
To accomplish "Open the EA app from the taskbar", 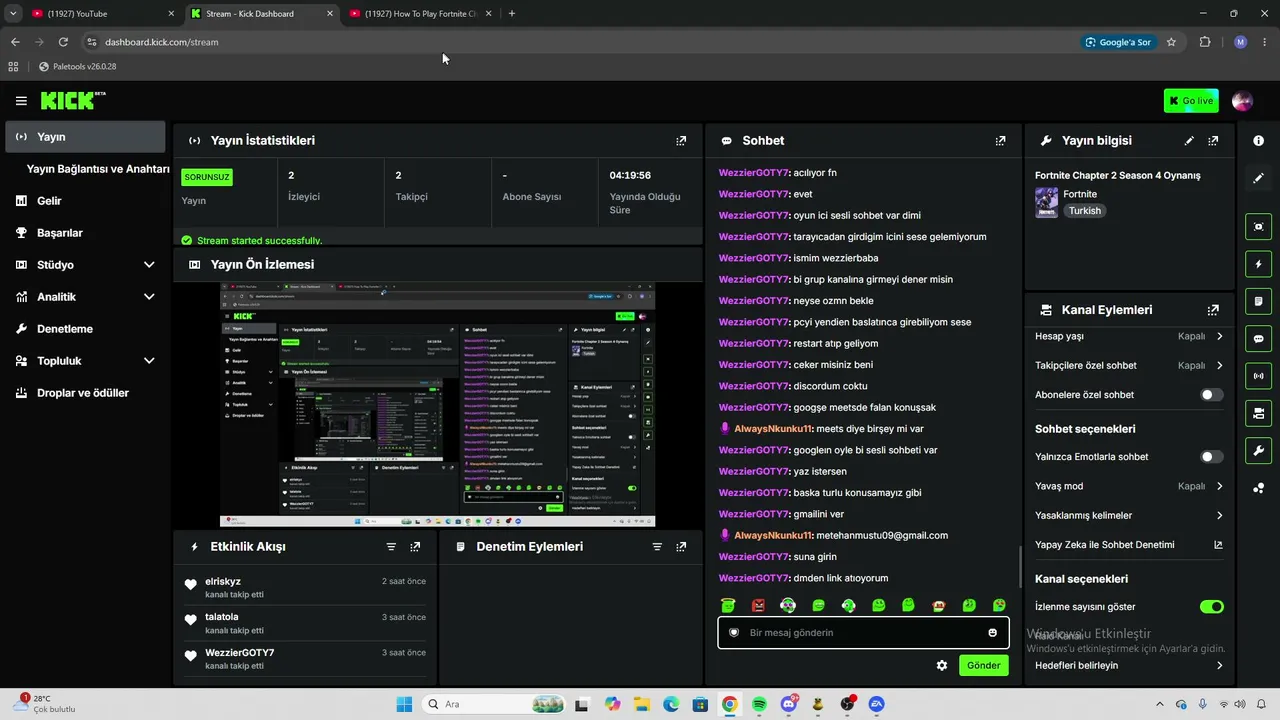I will coord(877,705).
